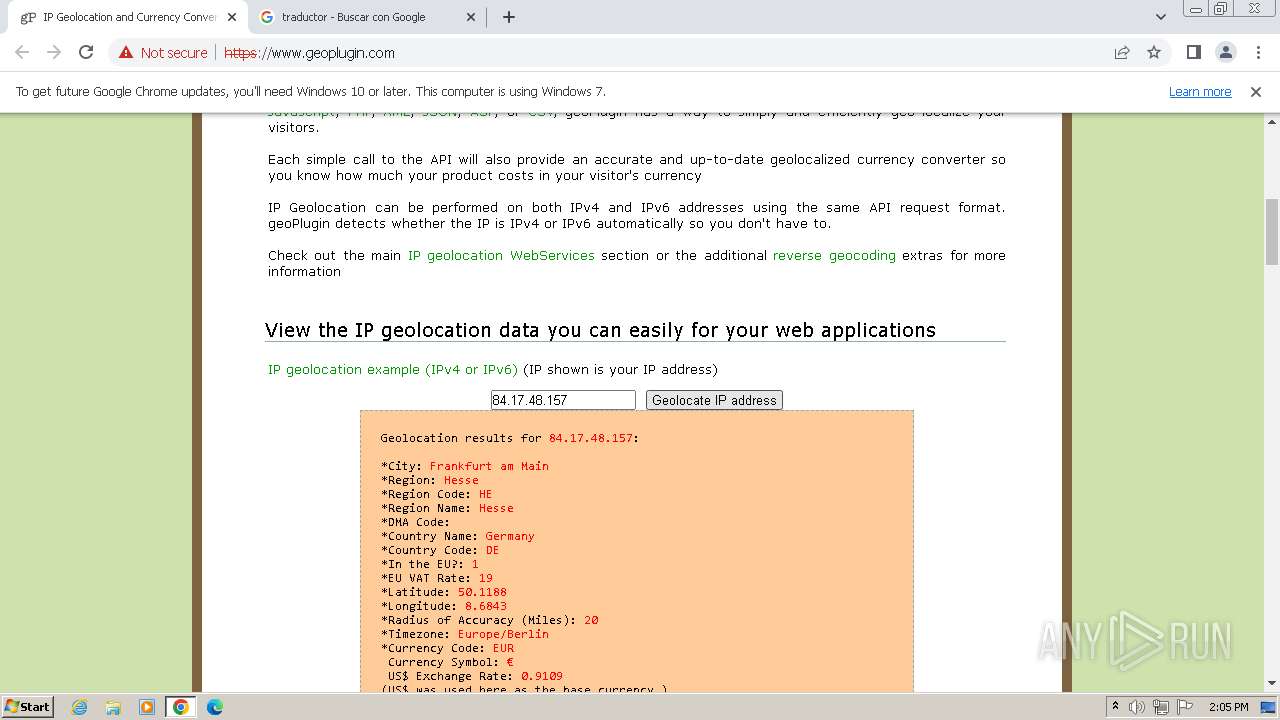Open File Explorer from taskbar

113,707
